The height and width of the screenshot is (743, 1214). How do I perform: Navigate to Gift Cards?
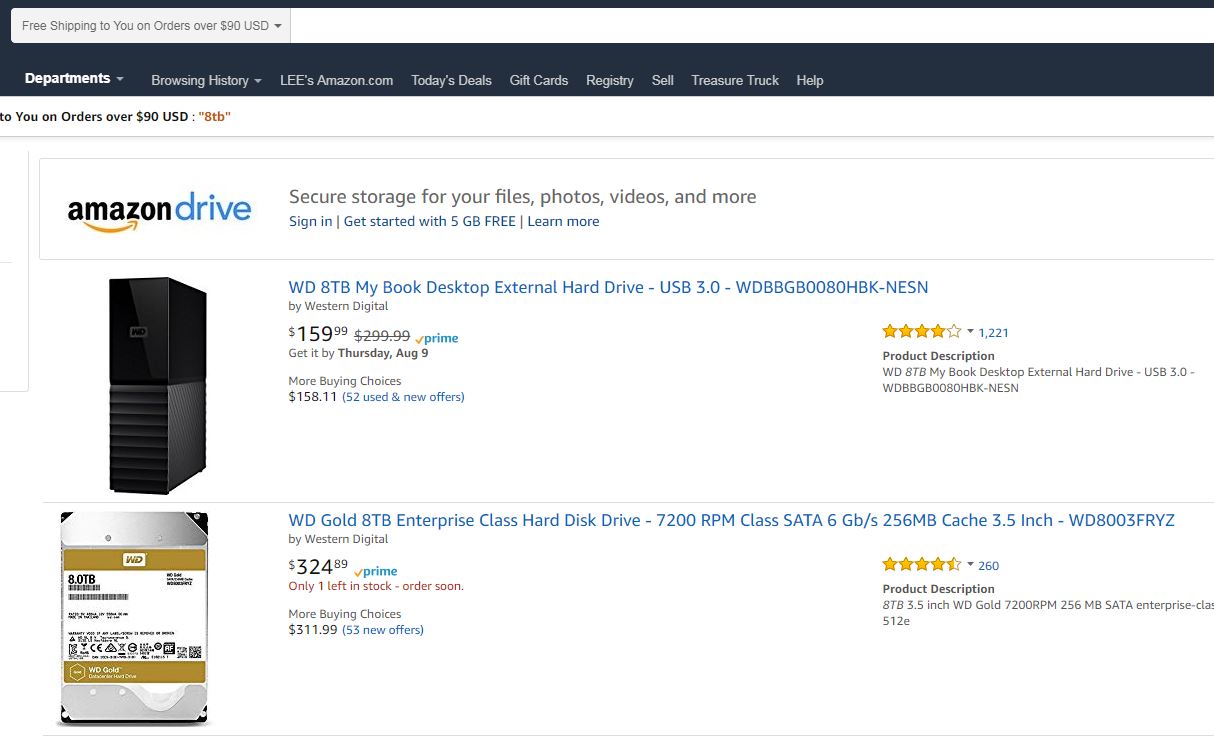click(x=539, y=80)
